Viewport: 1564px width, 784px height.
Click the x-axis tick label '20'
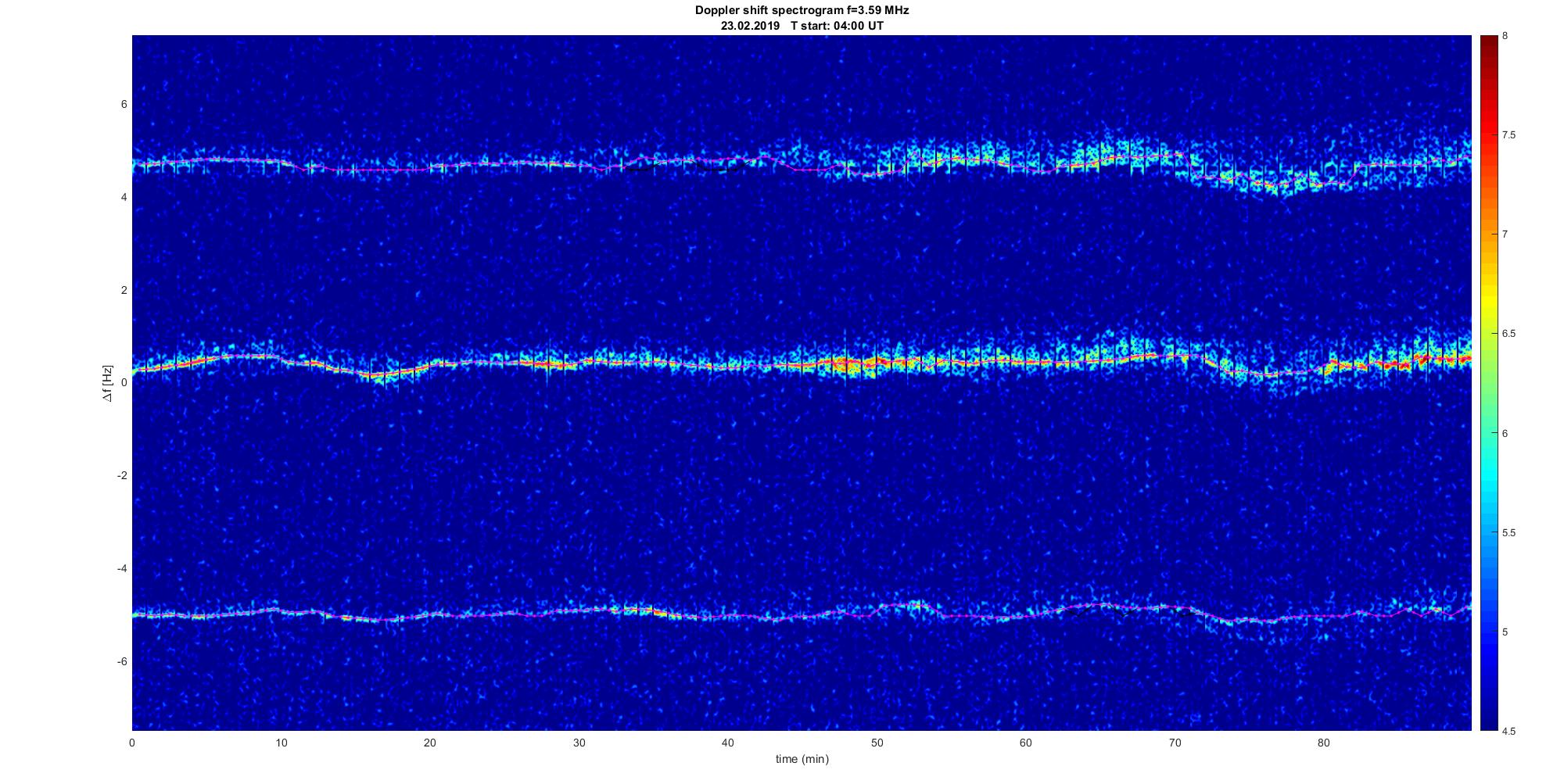click(x=430, y=743)
